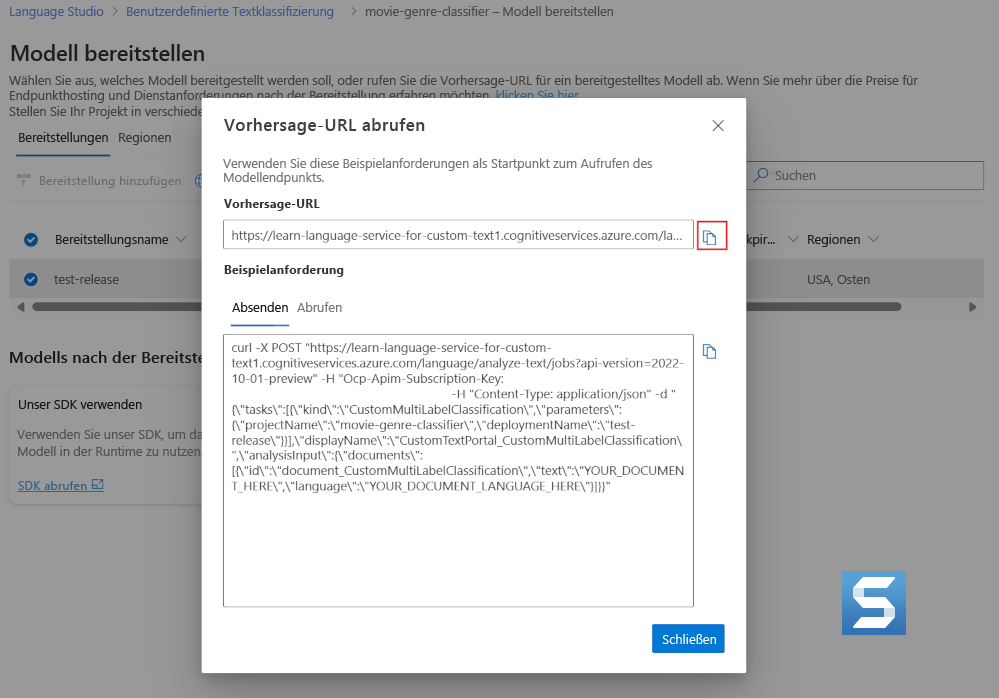This screenshot has width=999, height=698.
Task: Click the Schließen button
Action: [688, 639]
